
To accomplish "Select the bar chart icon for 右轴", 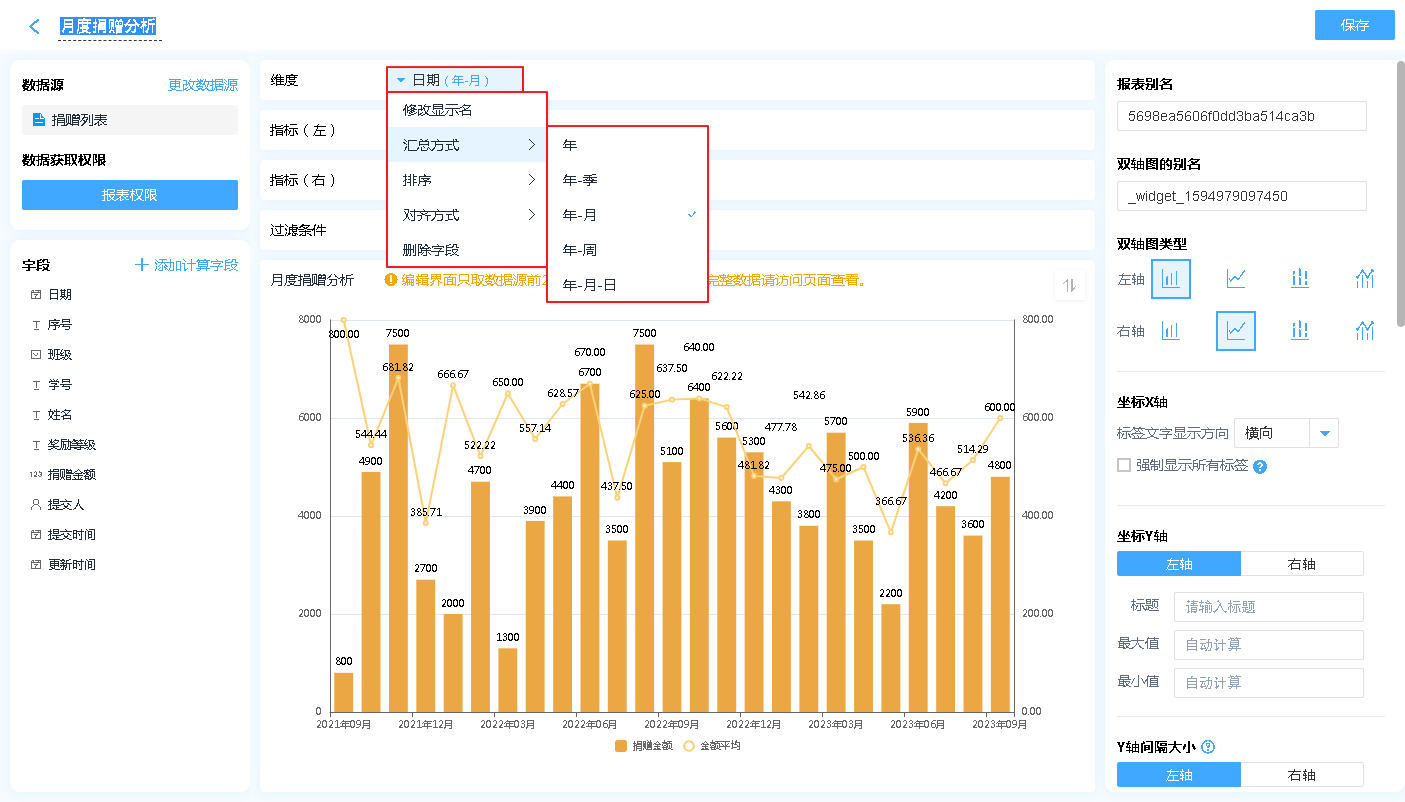I will [1171, 331].
